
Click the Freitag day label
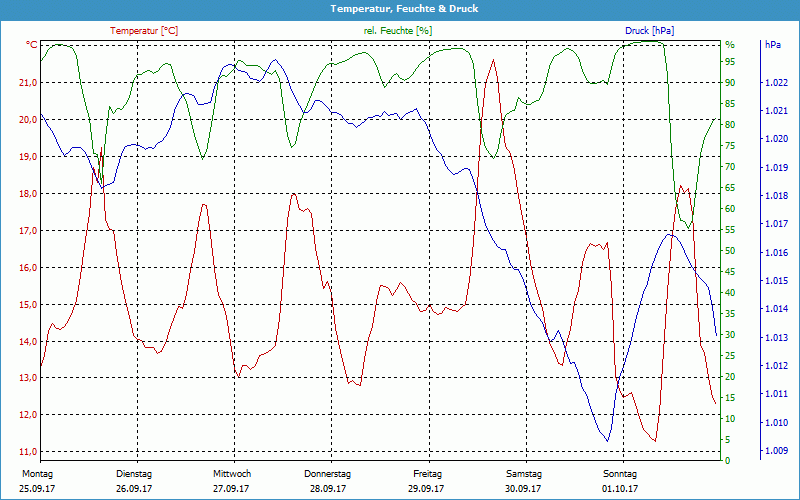[427, 474]
